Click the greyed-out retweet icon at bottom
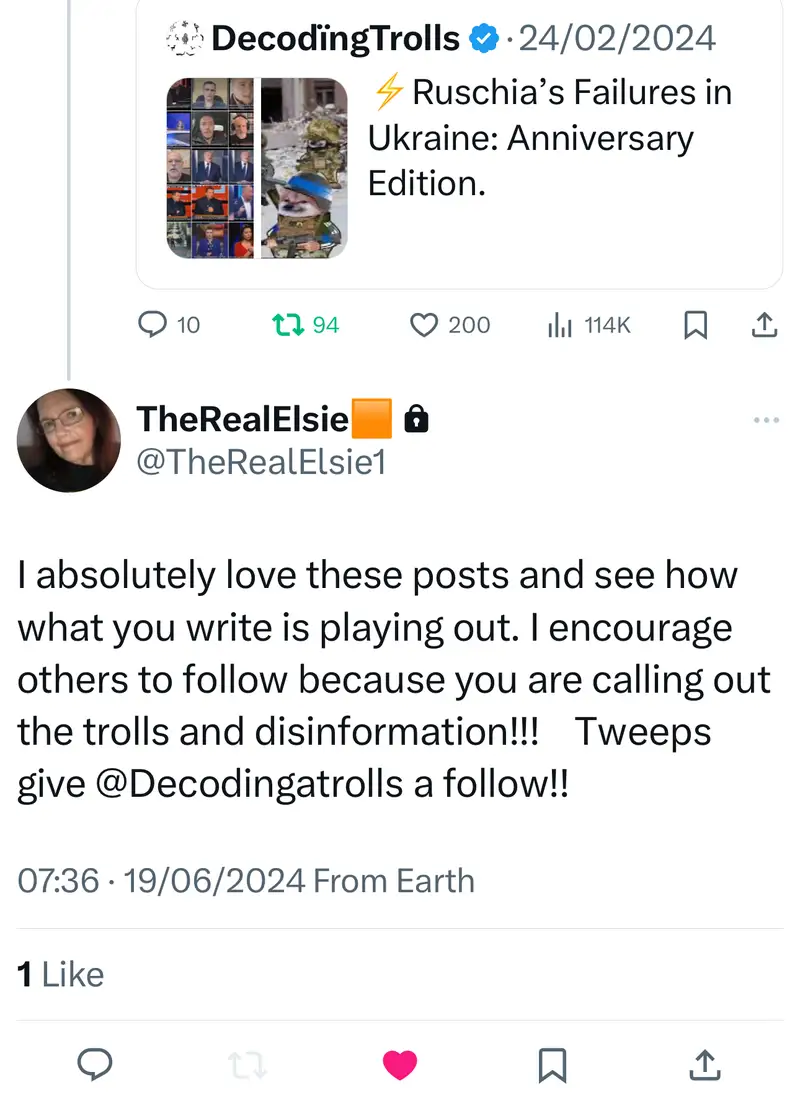 click(247, 1064)
